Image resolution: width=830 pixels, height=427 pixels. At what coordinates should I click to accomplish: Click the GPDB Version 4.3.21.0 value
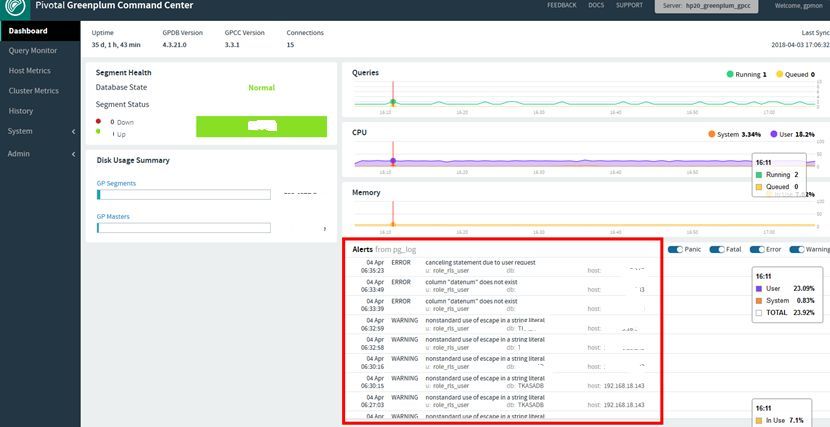tap(174, 45)
